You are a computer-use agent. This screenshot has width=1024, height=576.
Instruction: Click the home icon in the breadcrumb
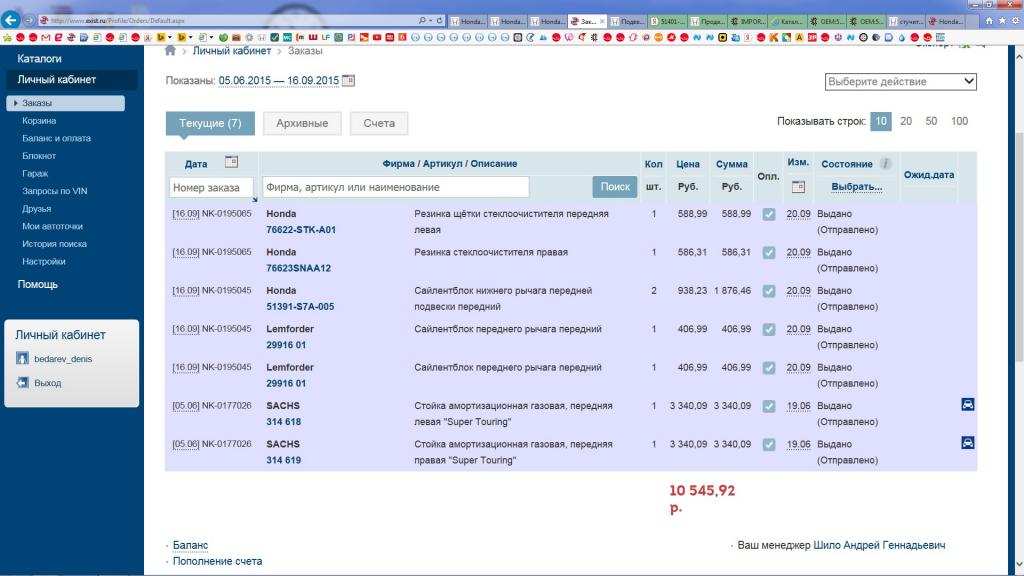coord(171,51)
